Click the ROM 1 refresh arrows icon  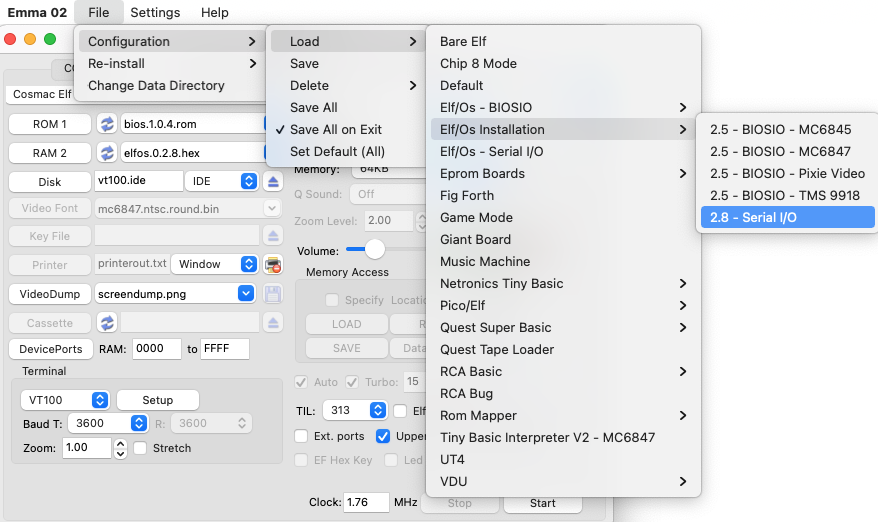point(106,124)
